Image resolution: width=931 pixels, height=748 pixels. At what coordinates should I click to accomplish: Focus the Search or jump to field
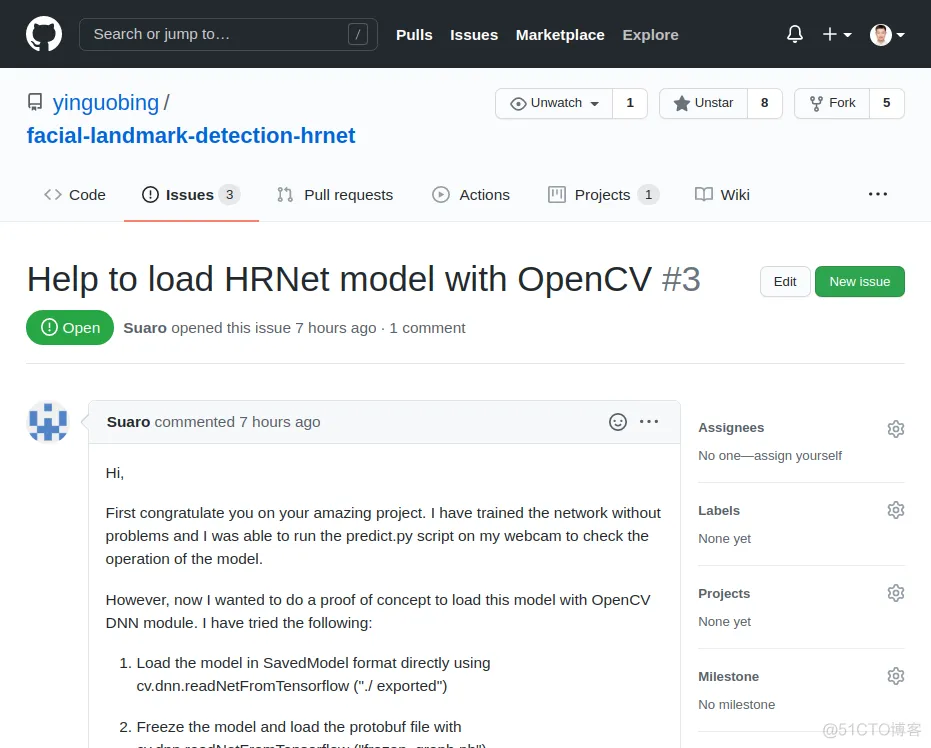tap(228, 34)
